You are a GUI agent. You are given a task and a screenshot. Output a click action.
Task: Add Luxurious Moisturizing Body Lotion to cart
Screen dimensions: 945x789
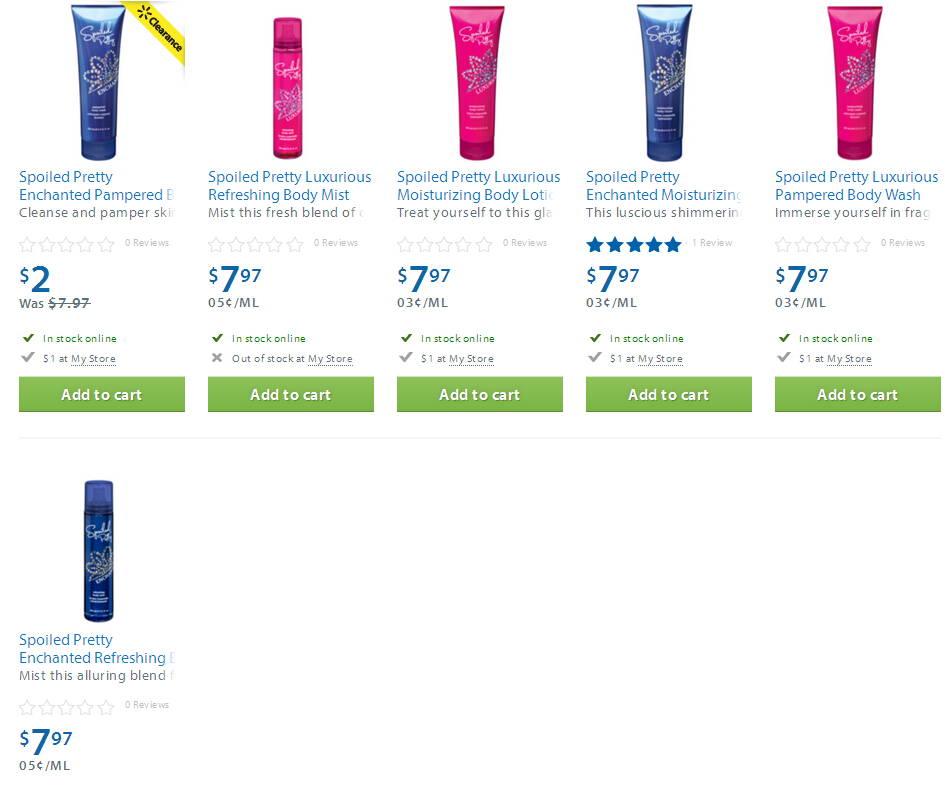[480, 394]
